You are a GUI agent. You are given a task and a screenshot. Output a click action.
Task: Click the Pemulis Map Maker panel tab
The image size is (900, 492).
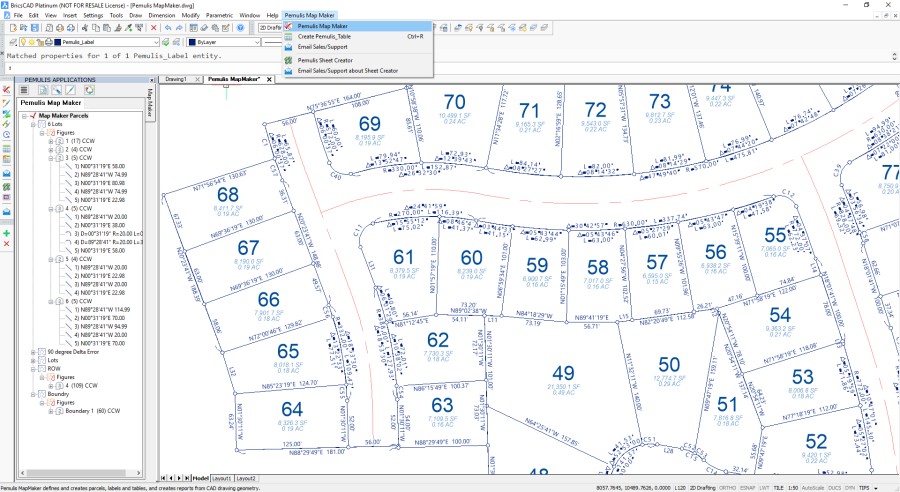[51, 103]
